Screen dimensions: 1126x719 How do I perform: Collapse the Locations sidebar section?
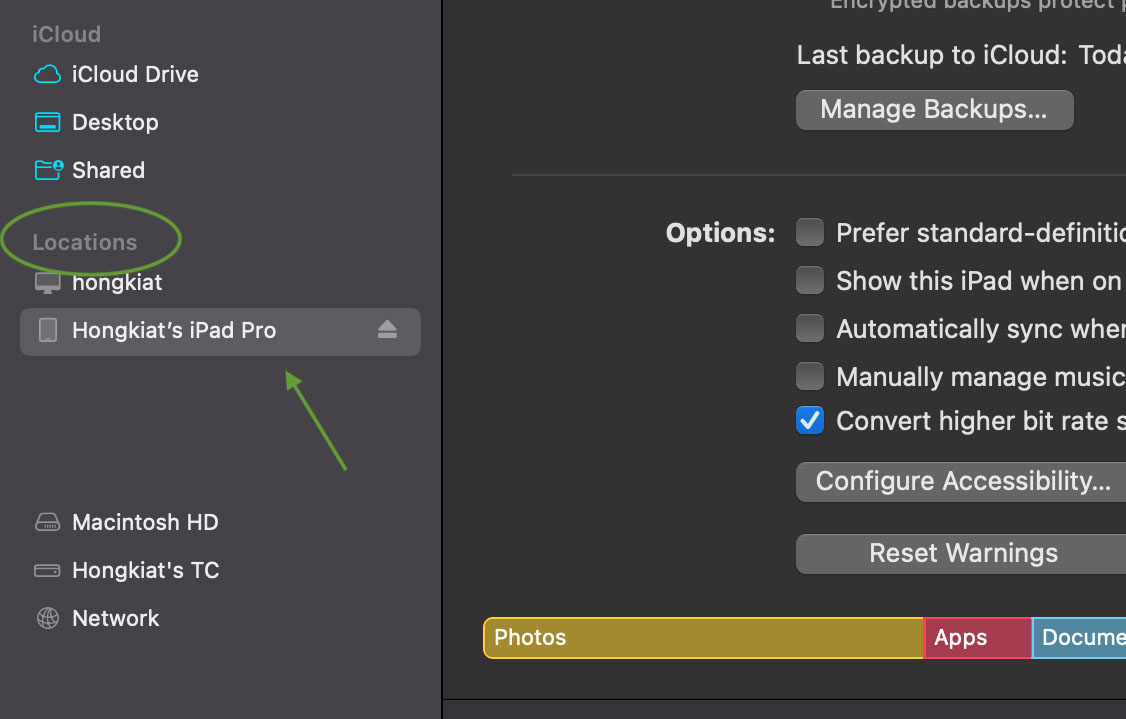85,242
